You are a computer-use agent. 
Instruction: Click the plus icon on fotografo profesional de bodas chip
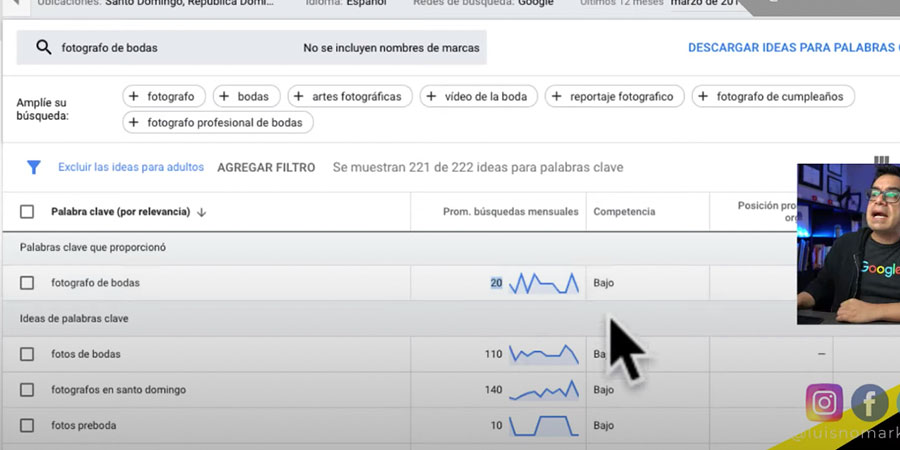pyautogui.click(x=134, y=122)
